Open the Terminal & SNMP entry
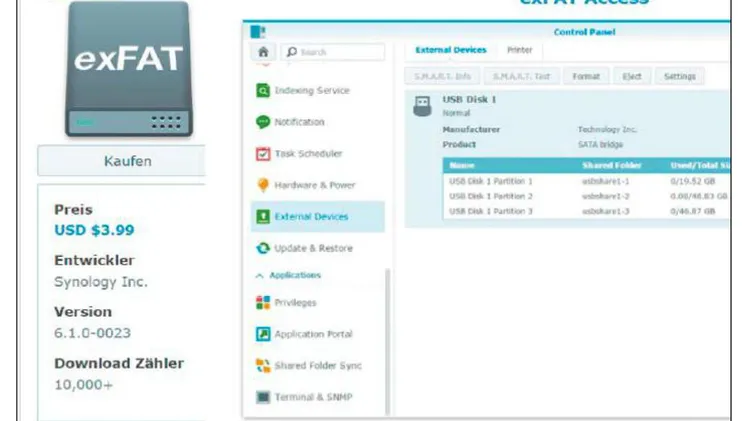The image size is (750, 421). (x=313, y=397)
